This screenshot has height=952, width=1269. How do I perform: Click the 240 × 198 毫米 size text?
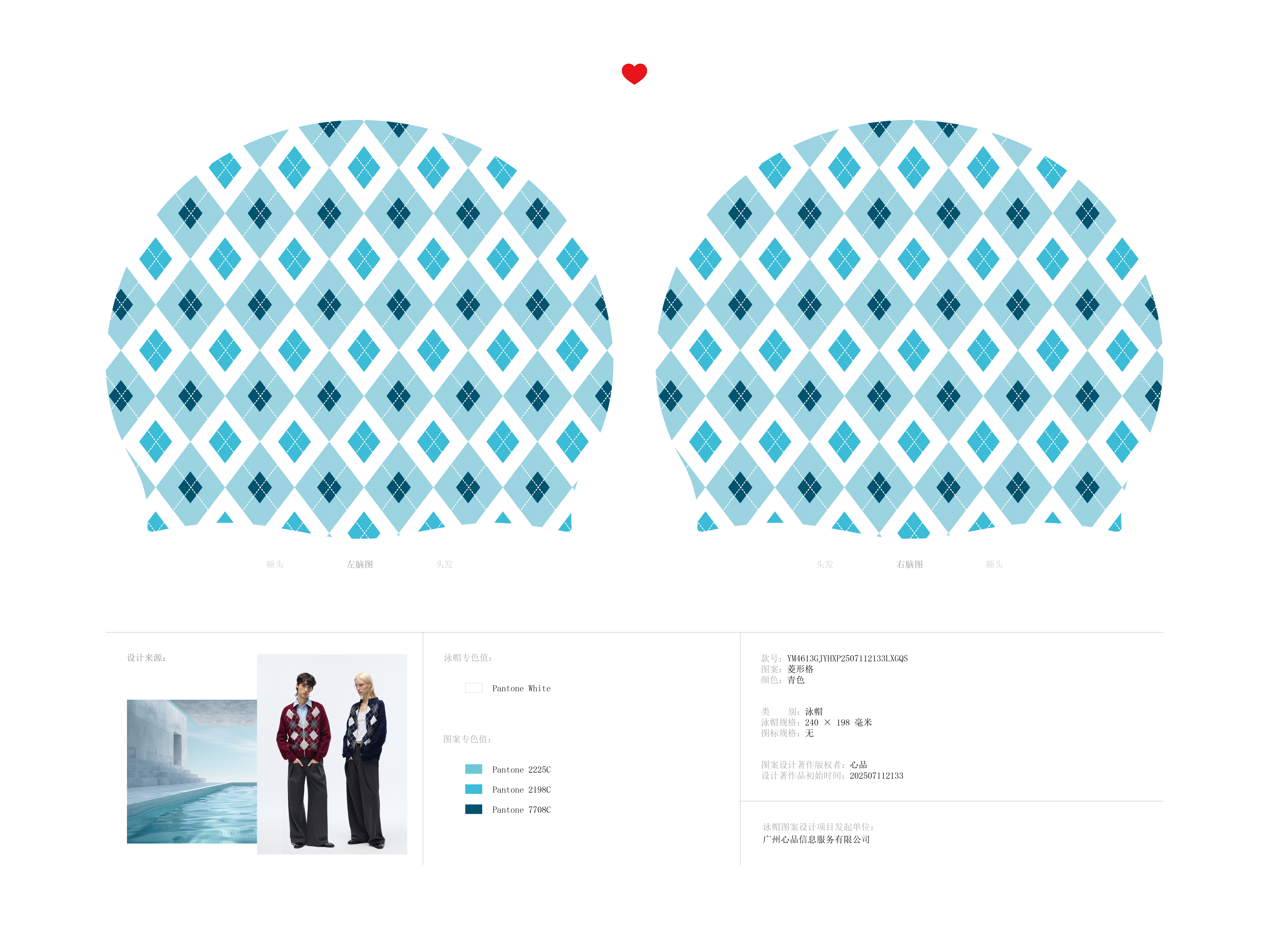pyautogui.click(x=838, y=722)
